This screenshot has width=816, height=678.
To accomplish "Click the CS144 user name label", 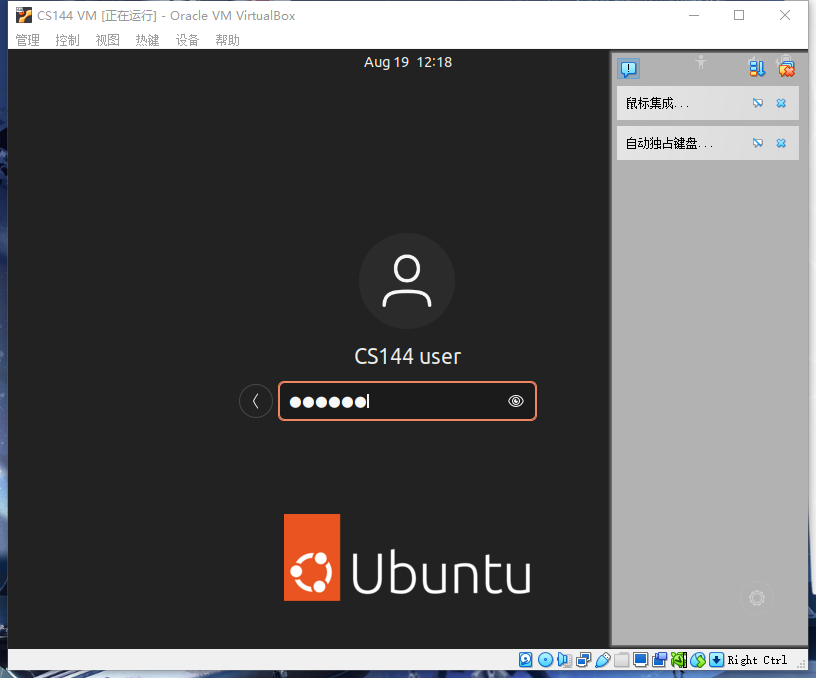I will click(407, 356).
